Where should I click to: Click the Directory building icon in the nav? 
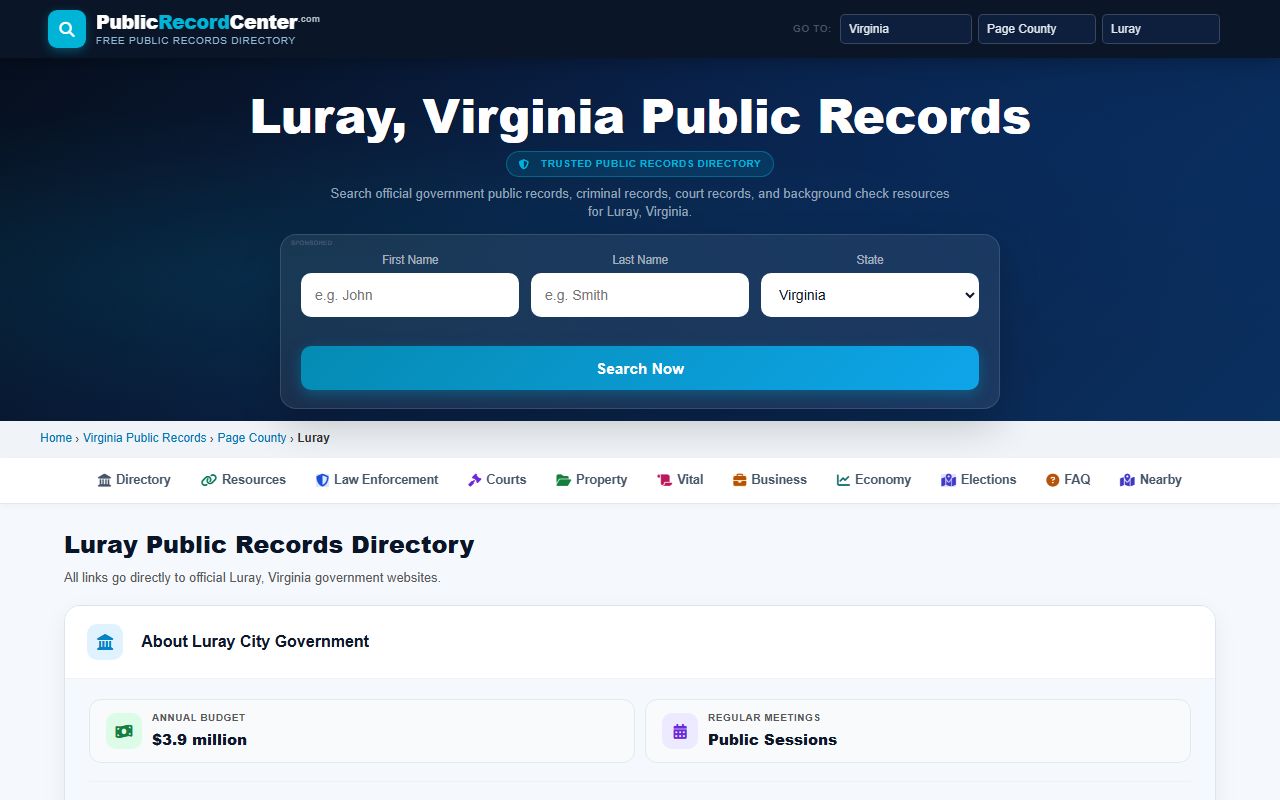(104, 480)
